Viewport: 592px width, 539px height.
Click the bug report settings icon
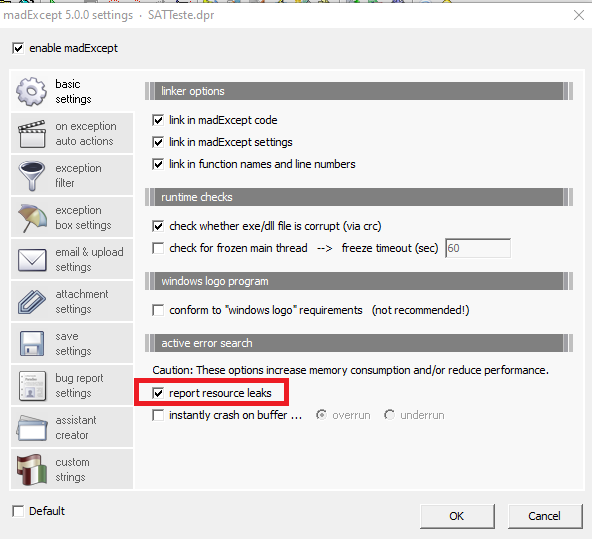pyautogui.click(x=32, y=386)
